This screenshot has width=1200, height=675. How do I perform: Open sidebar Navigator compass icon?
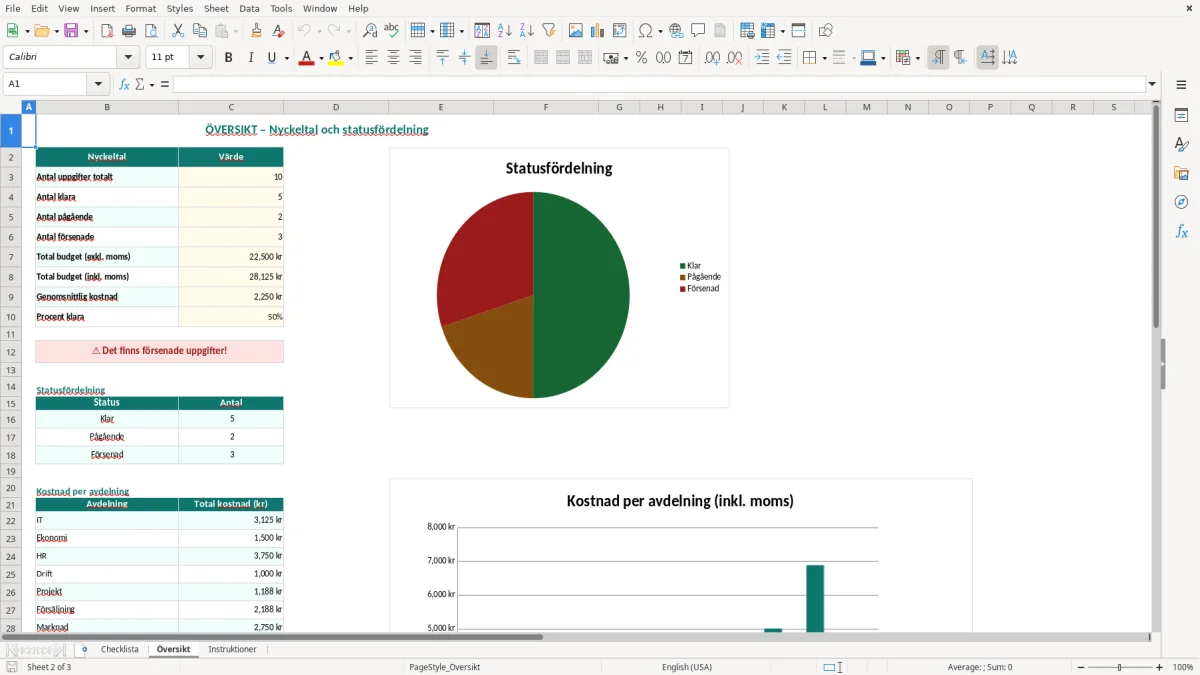coord(1181,202)
